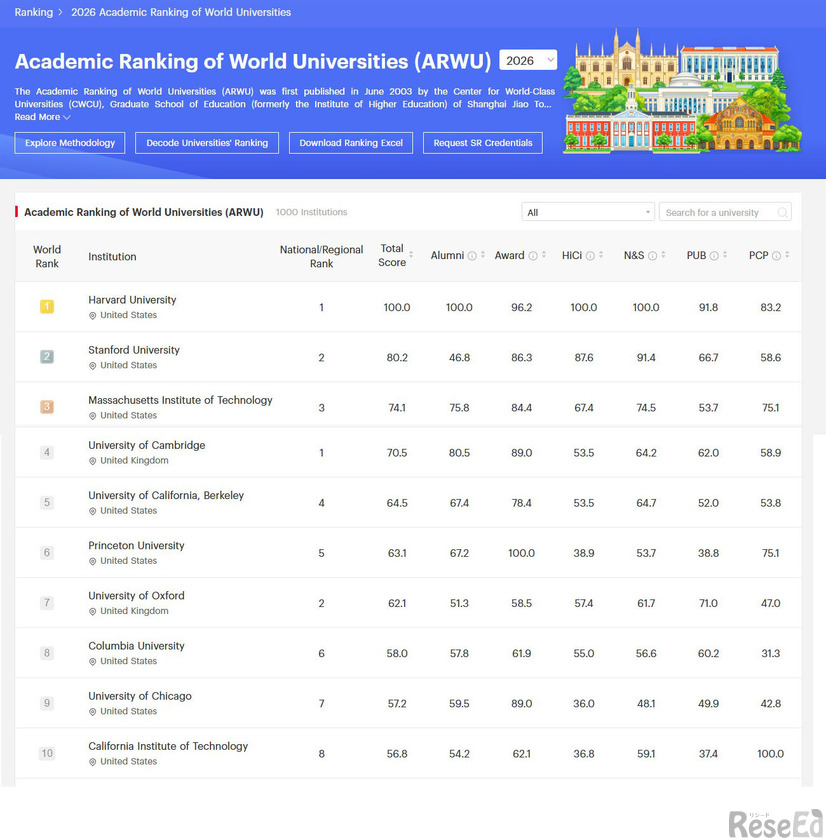
Task: Click the PUB info icon
Action: click(x=714, y=256)
